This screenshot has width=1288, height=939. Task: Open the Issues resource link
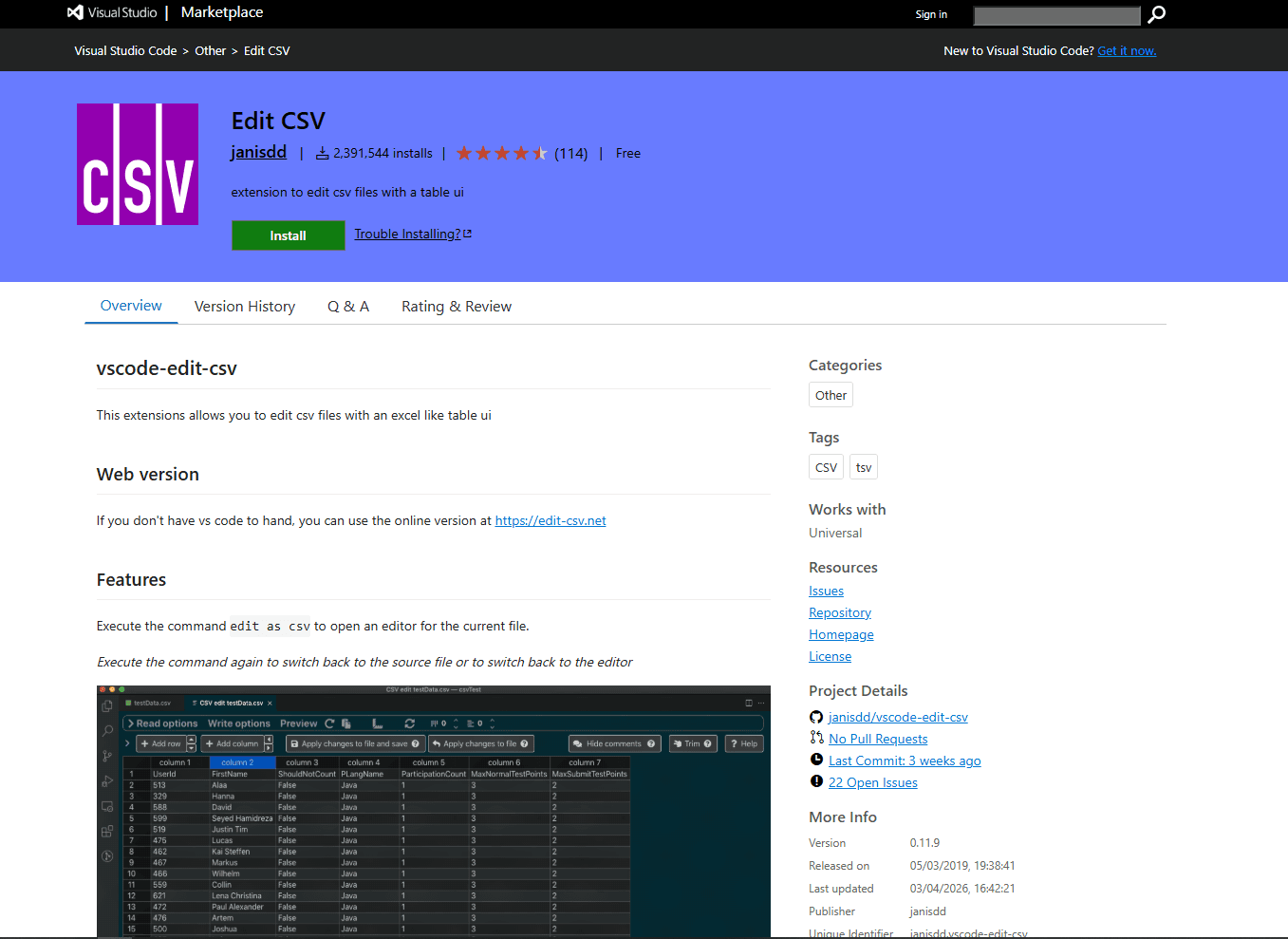pyautogui.click(x=826, y=591)
